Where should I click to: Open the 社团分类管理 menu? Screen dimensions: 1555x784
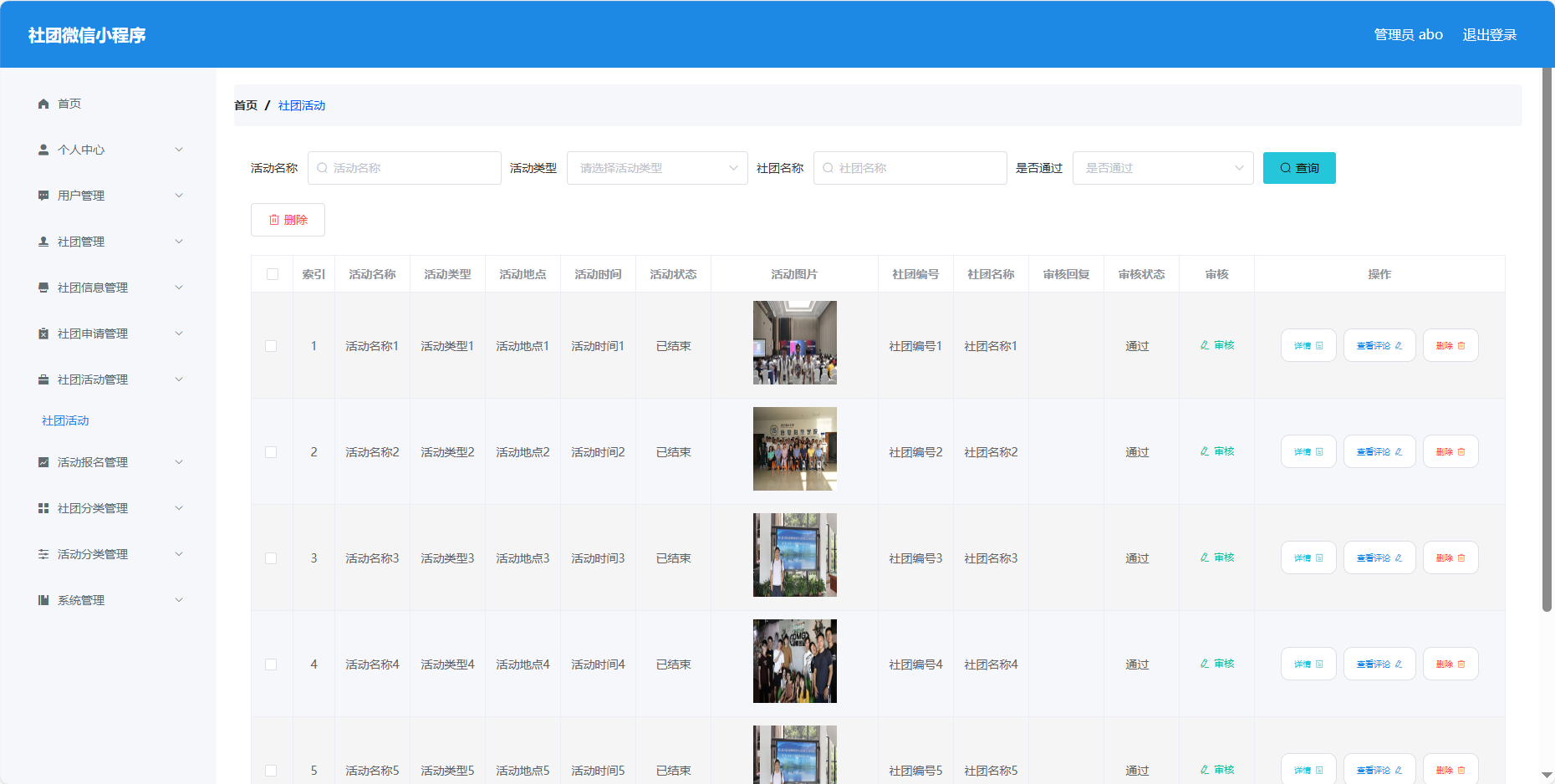click(x=108, y=508)
